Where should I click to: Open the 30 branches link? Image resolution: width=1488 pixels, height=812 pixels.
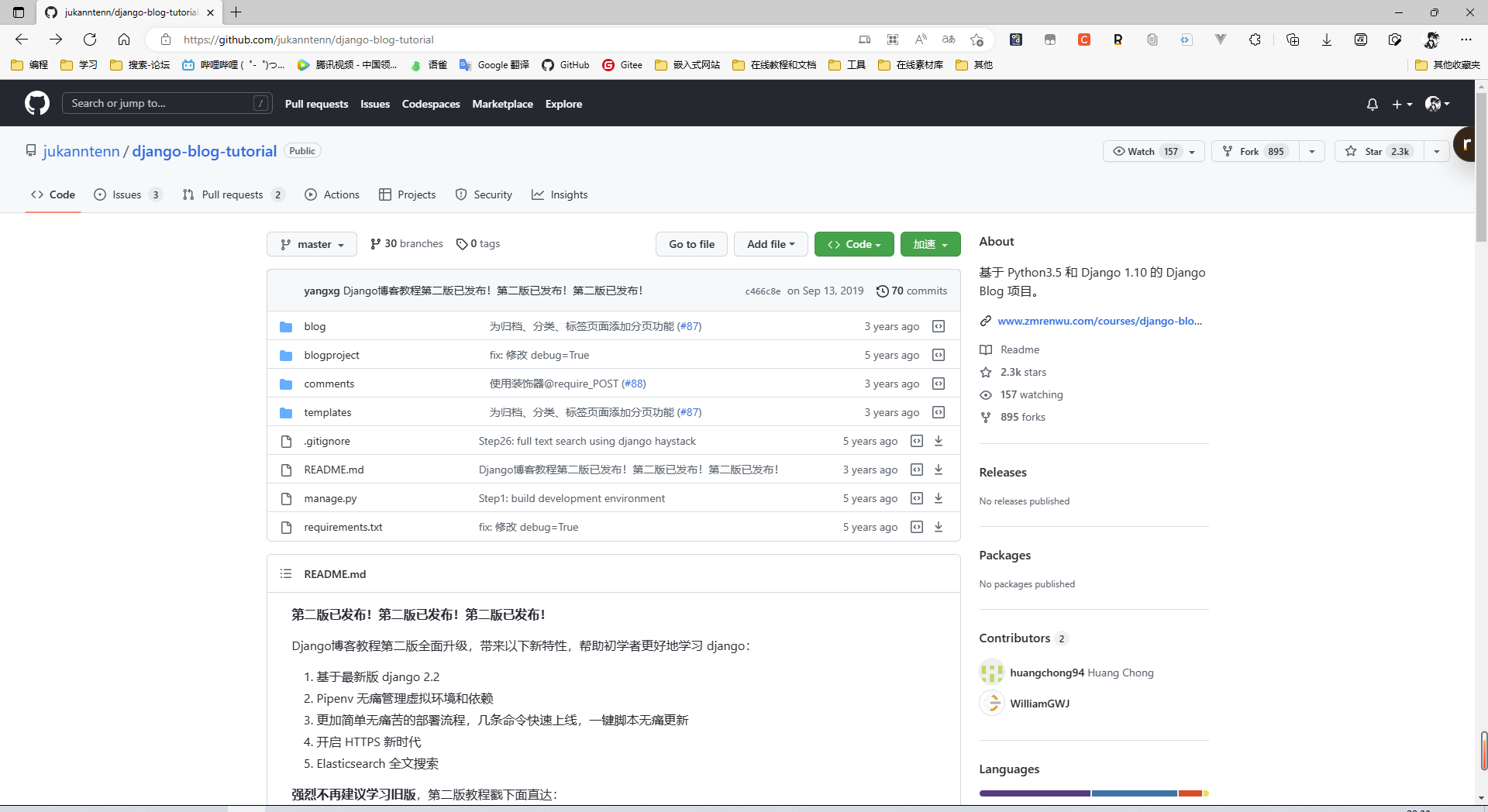point(407,243)
